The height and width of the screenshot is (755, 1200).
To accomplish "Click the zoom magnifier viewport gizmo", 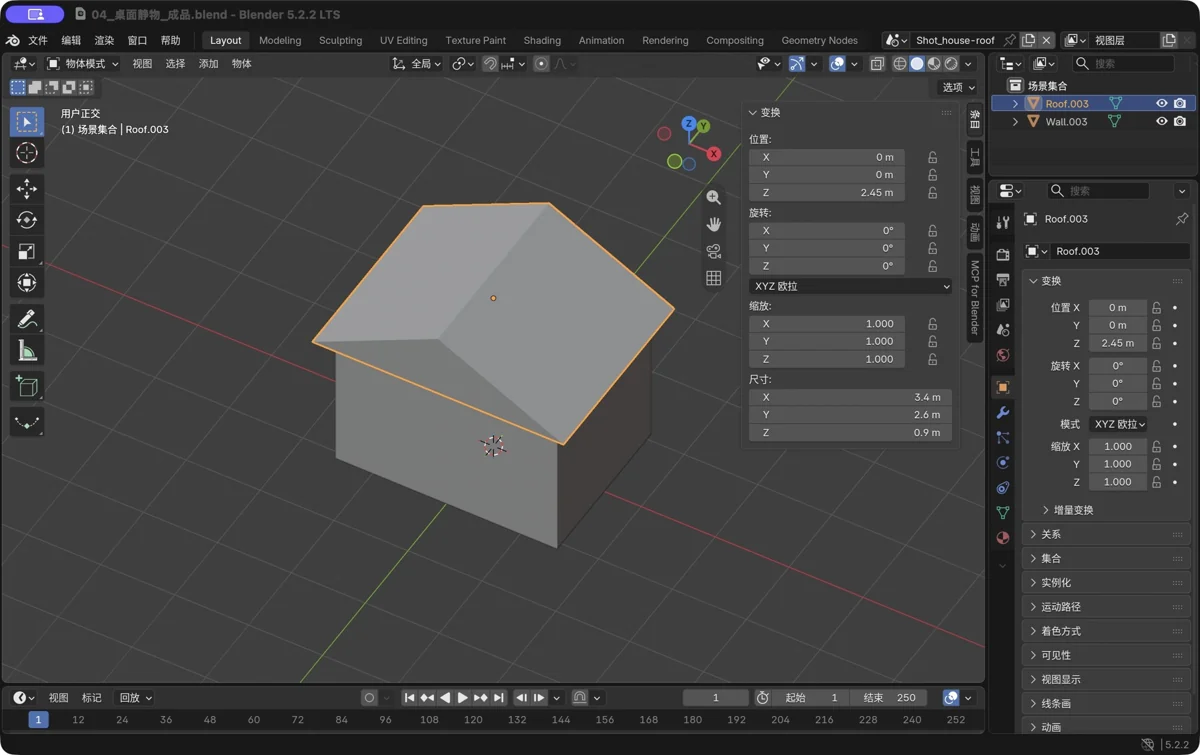I will pyautogui.click(x=713, y=198).
